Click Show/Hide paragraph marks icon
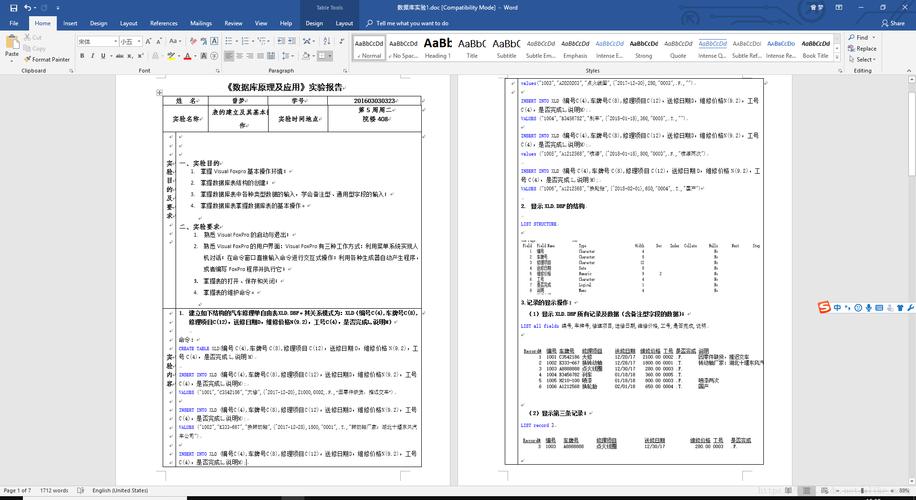The width and height of the screenshot is (916, 500). click(x=341, y=41)
